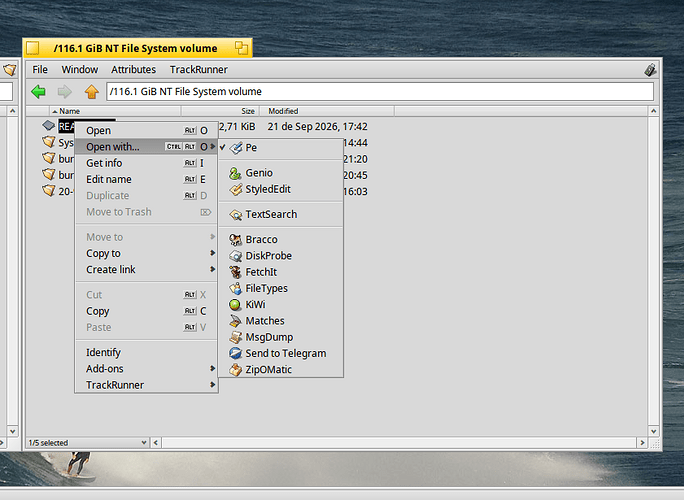Choose Send to Telegram entry
The width and height of the screenshot is (684, 500).
[x=281, y=353]
